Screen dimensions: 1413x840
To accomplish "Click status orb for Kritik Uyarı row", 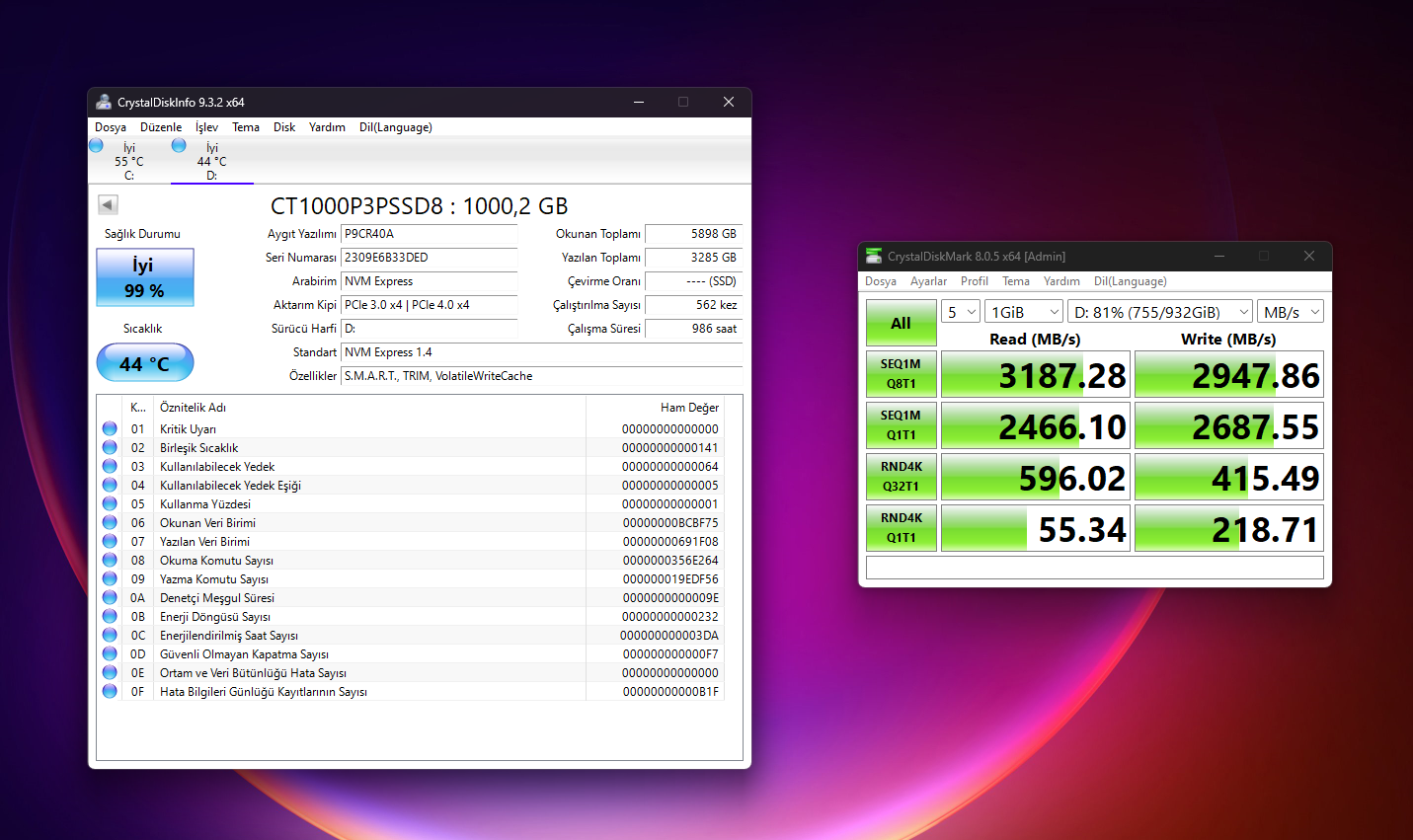I will coord(110,428).
